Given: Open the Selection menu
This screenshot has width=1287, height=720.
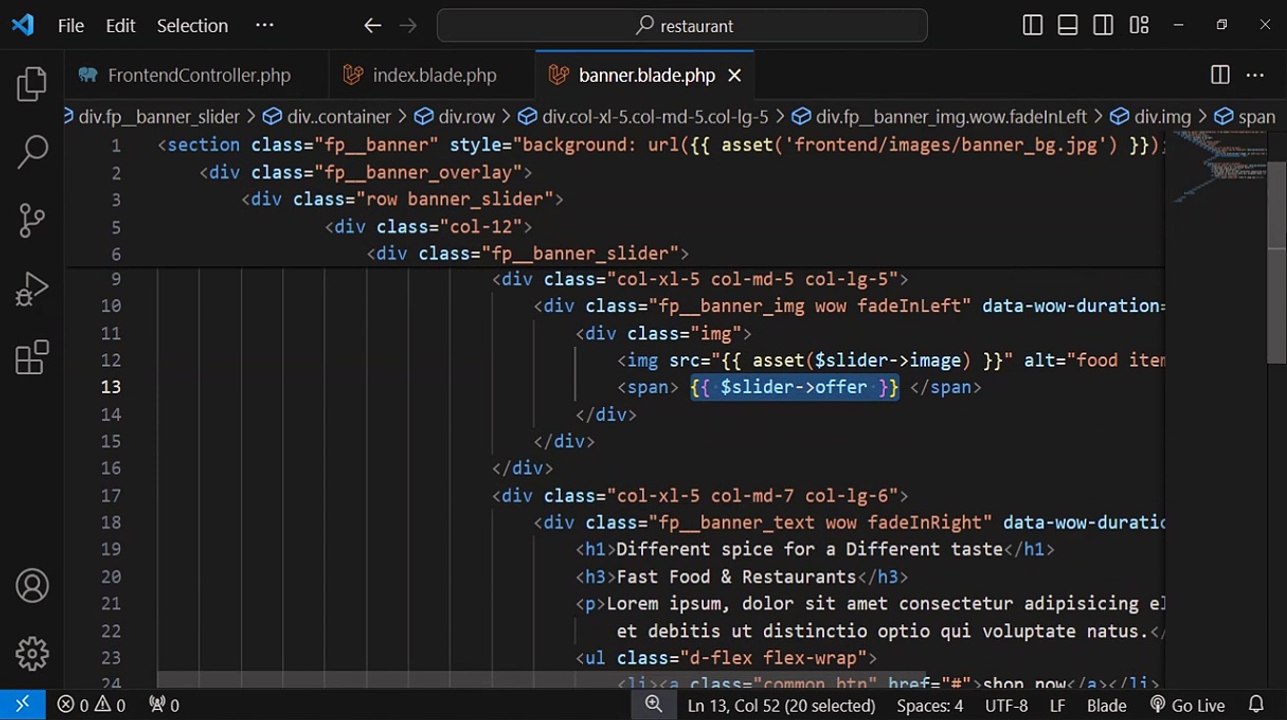Looking at the screenshot, I should pyautogui.click(x=192, y=26).
